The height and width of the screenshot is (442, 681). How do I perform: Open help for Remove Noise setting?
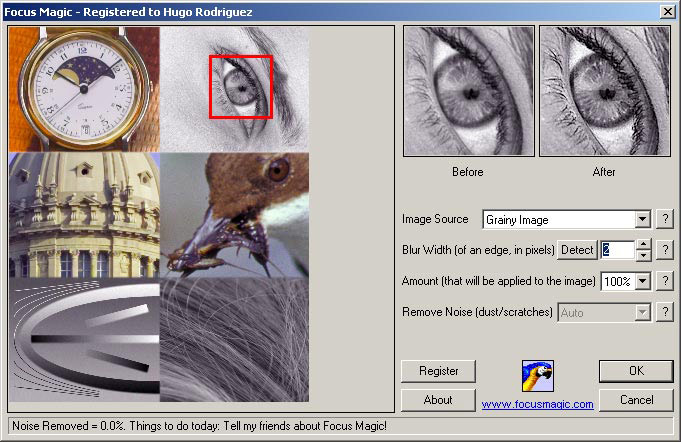665,312
